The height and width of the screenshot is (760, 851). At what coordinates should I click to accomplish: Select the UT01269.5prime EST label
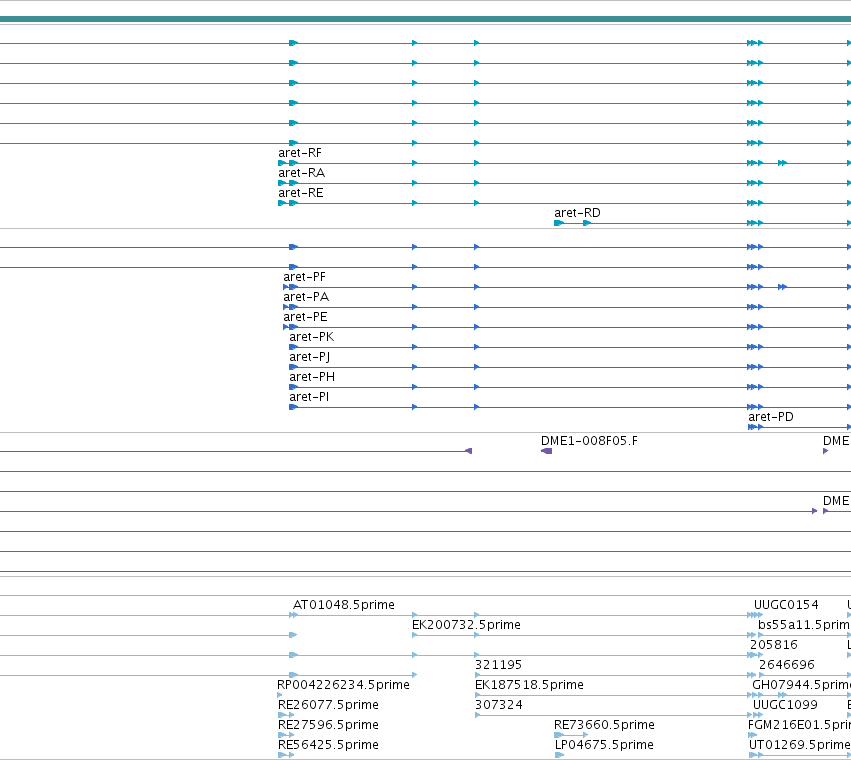[x=799, y=745]
